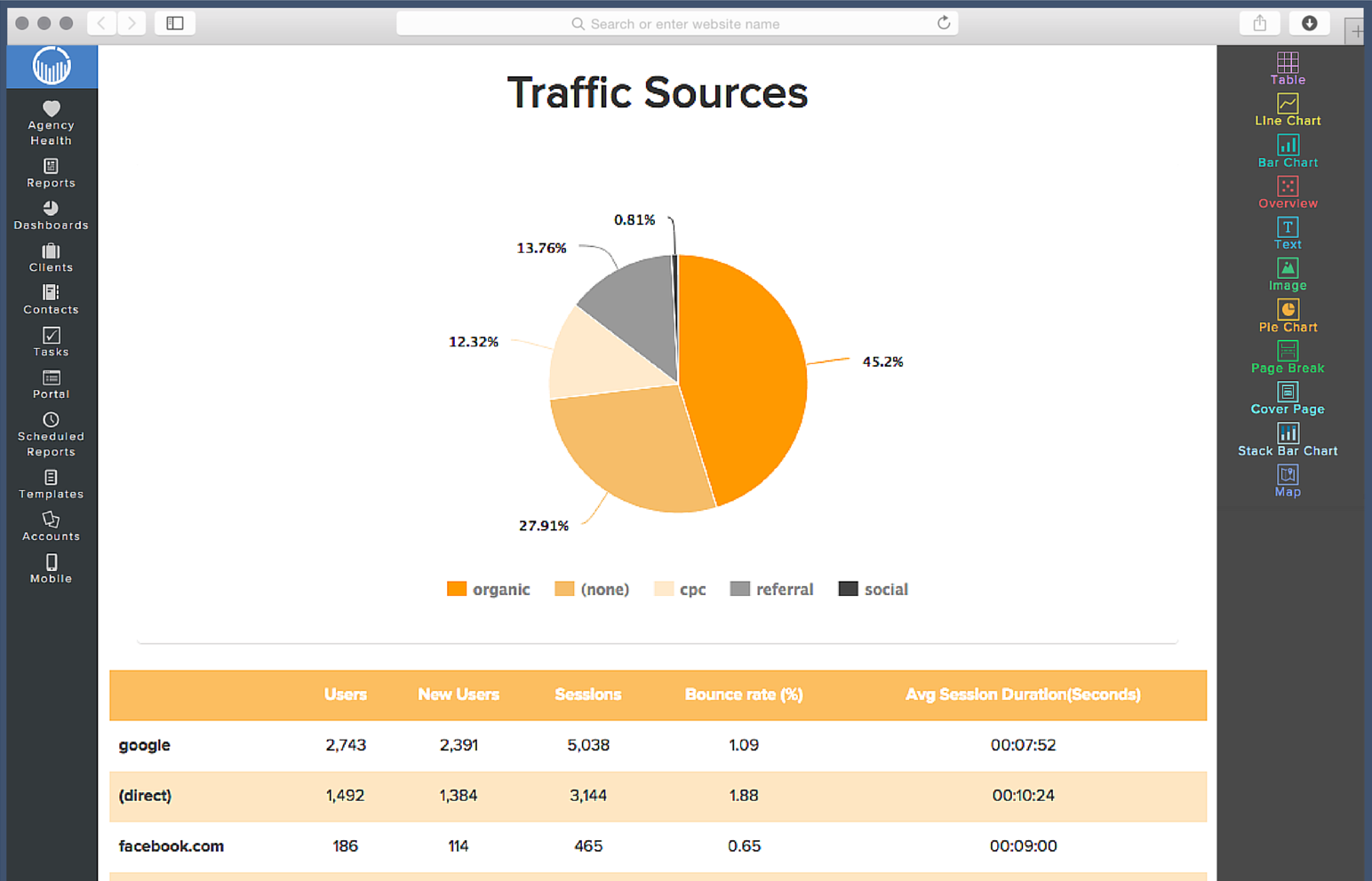Toggle the social legend item
This screenshot has height=881, width=1372.
[x=873, y=590]
